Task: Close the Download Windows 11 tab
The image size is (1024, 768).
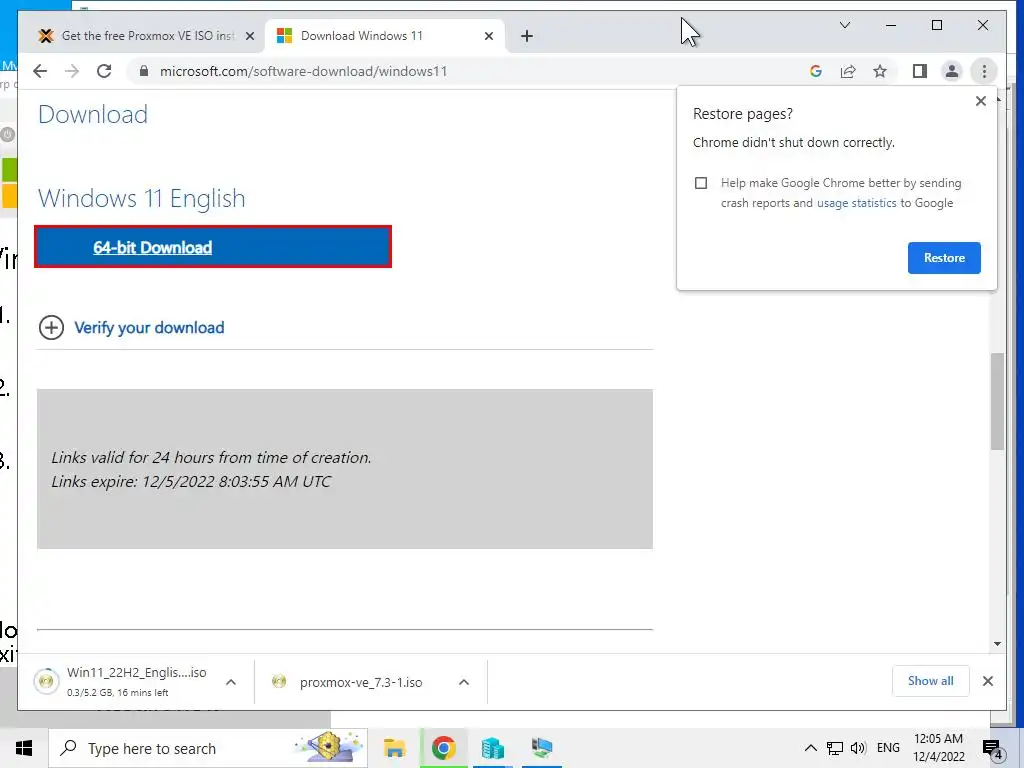Action: click(x=488, y=36)
